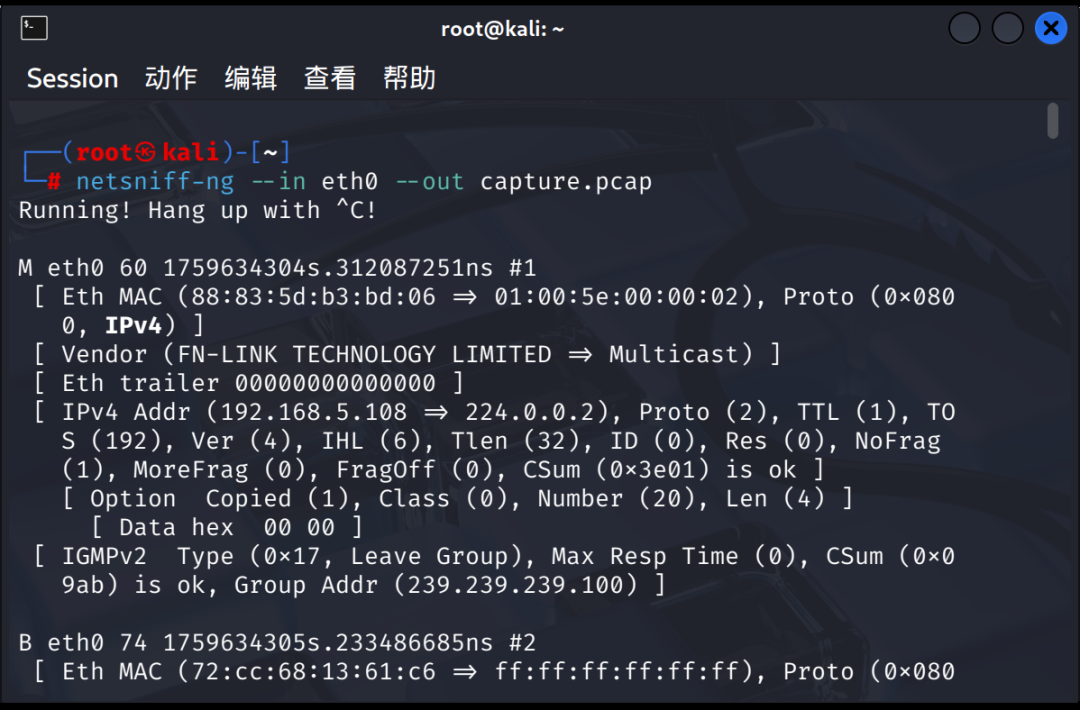Open the 查看 menu

(330, 78)
